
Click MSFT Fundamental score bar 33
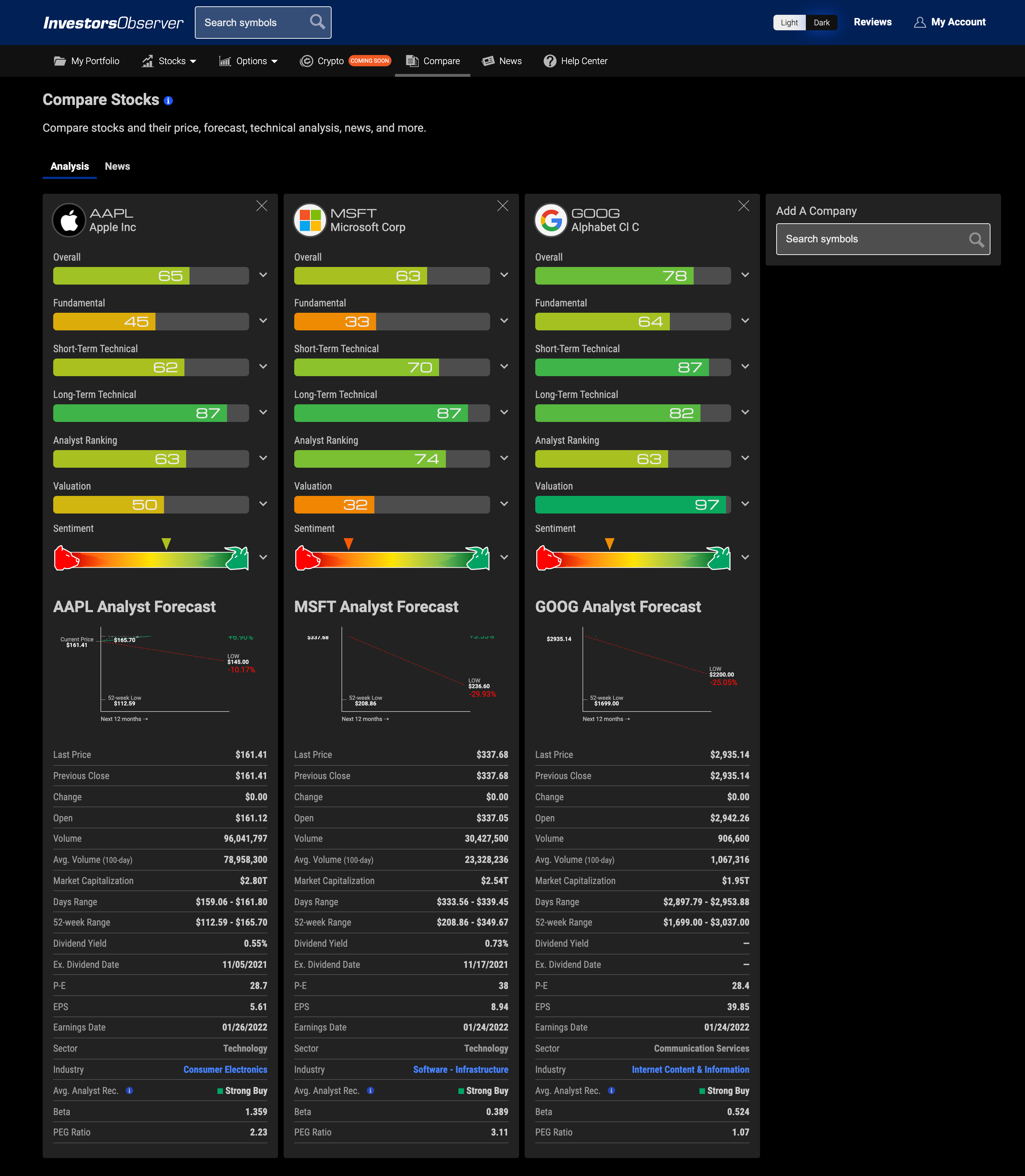point(392,322)
